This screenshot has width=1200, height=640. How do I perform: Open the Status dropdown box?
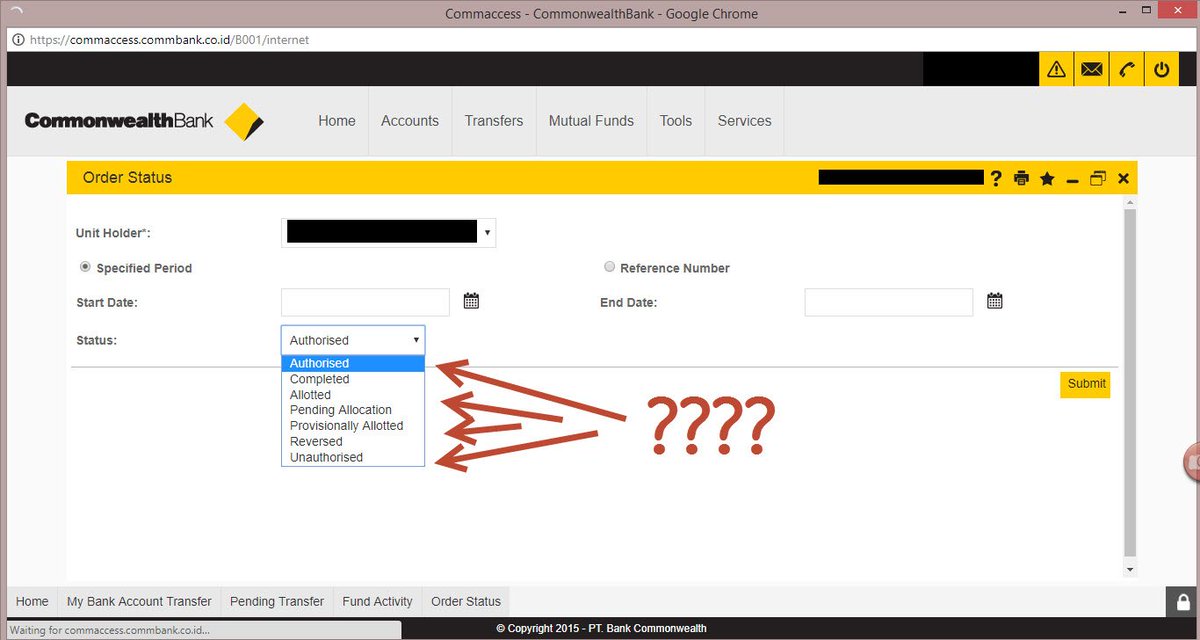point(353,340)
